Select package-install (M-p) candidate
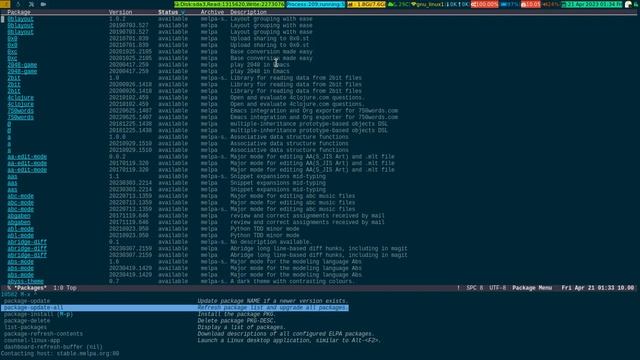This screenshot has width=640, height=360. click(38, 314)
